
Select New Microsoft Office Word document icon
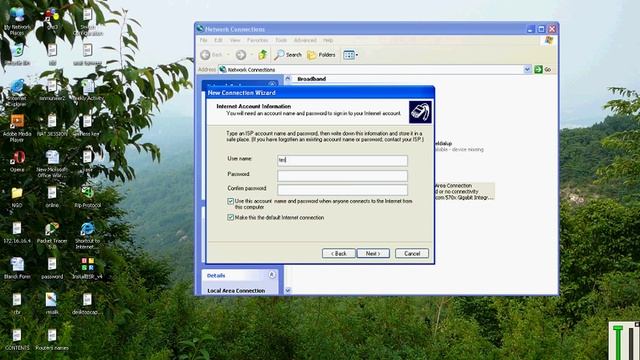[52, 164]
